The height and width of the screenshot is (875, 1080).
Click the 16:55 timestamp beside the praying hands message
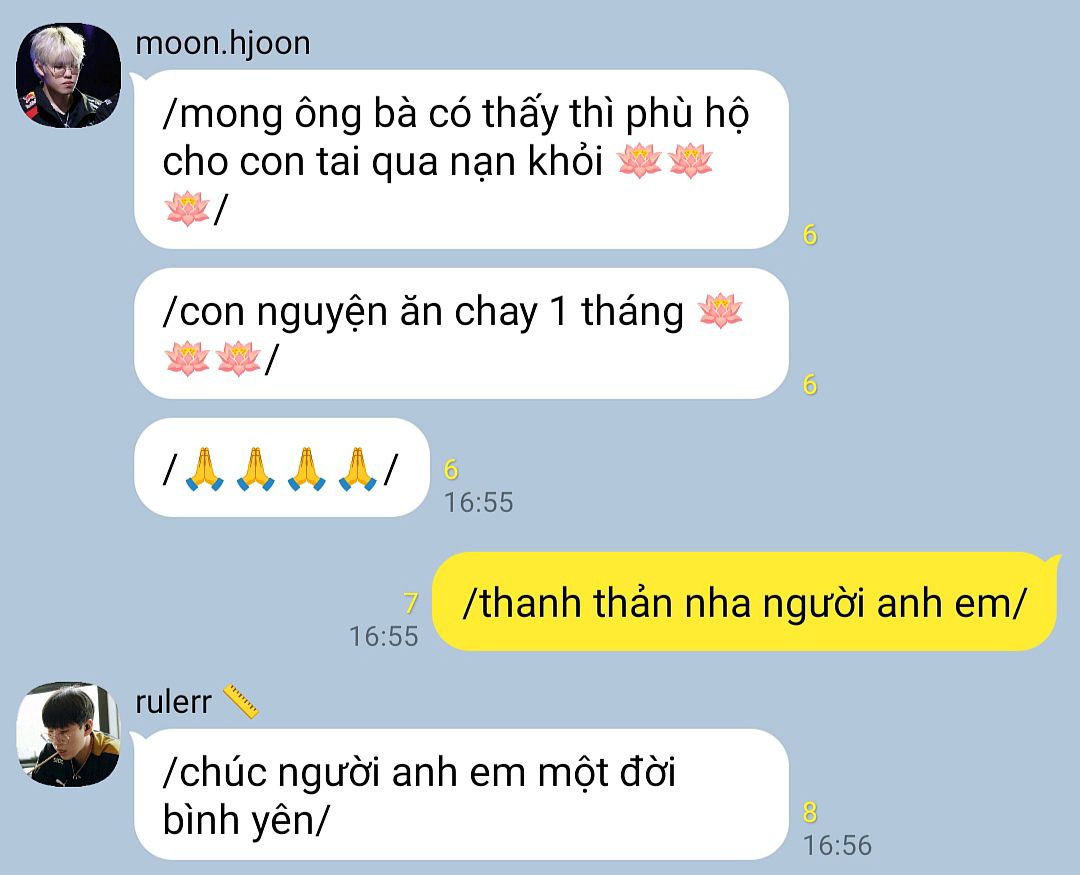pyautogui.click(x=479, y=502)
